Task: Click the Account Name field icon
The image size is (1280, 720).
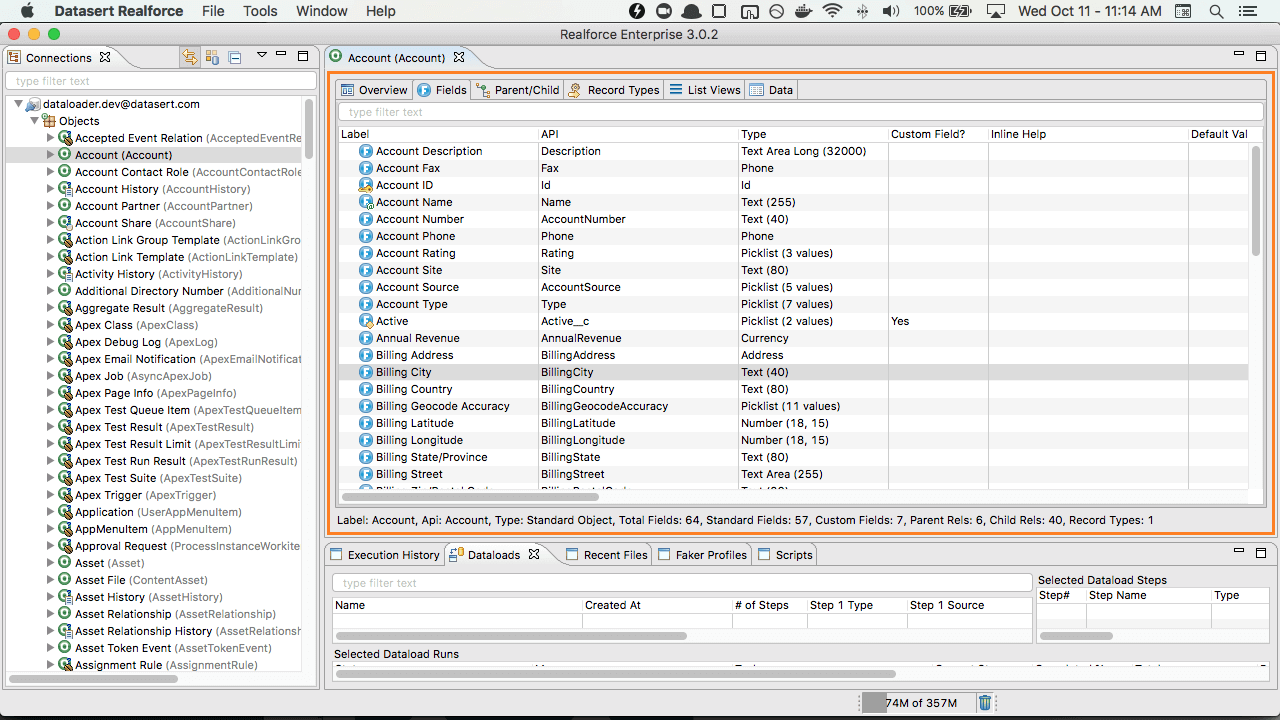Action: [x=366, y=202]
